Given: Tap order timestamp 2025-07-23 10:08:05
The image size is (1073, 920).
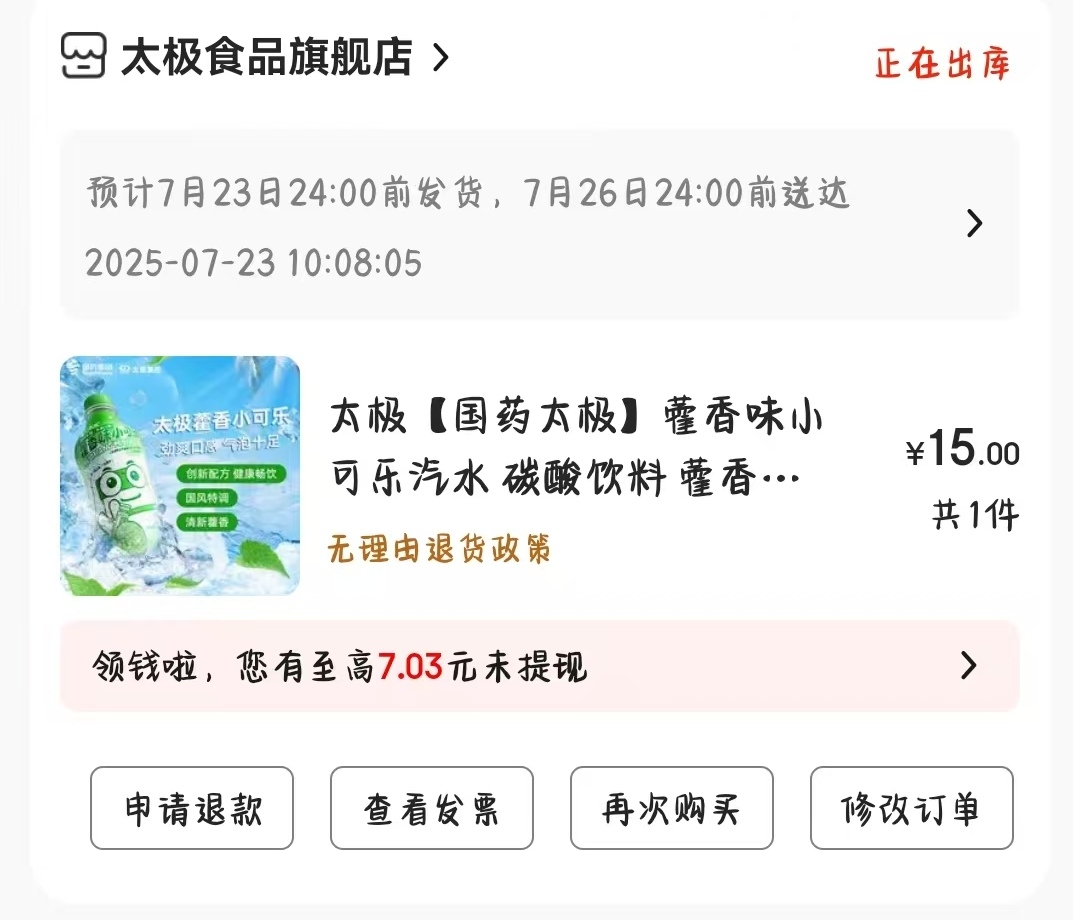Looking at the screenshot, I should 254,263.
